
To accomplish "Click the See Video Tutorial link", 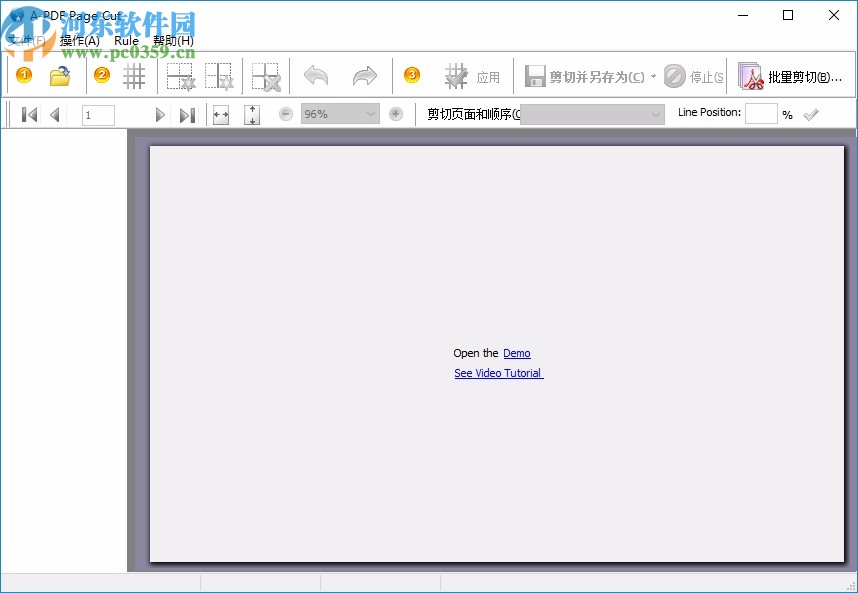I will pyautogui.click(x=497, y=372).
